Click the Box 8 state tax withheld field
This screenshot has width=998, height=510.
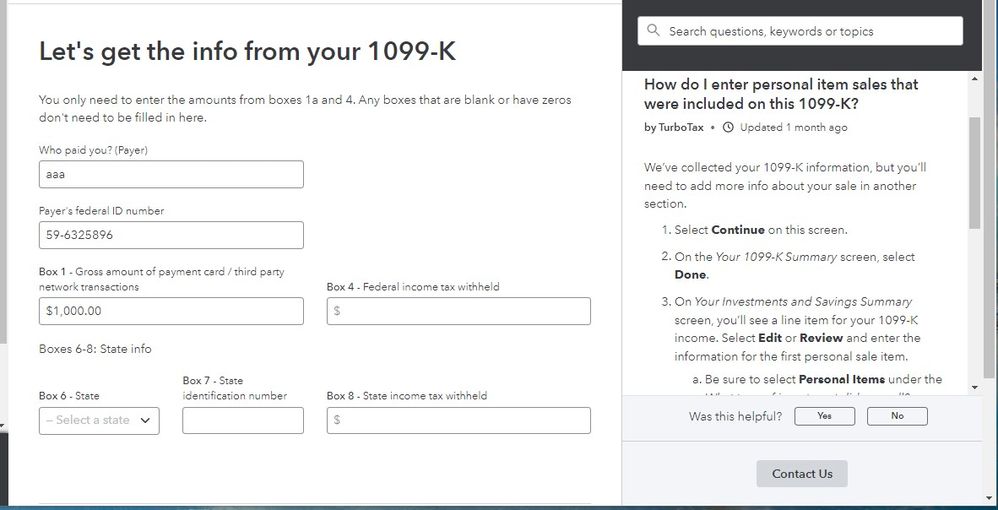pos(459,420)
